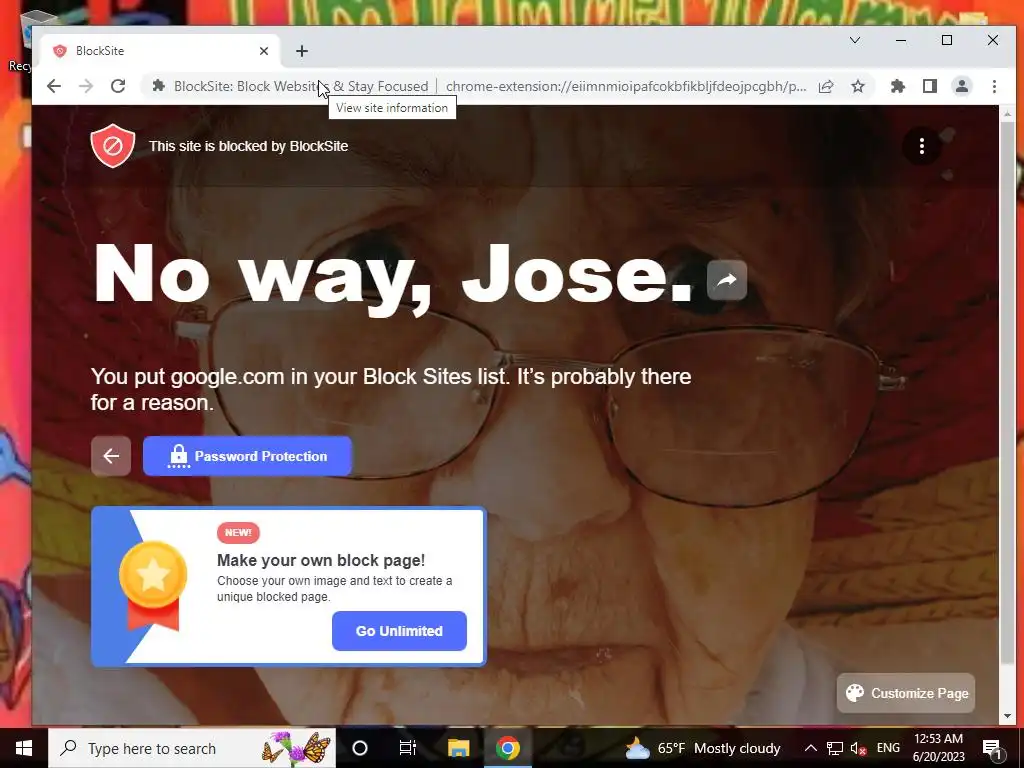Screen dimensions: 1024x768
Task: Click the NEW! badge in promo card
Action: 238,533
